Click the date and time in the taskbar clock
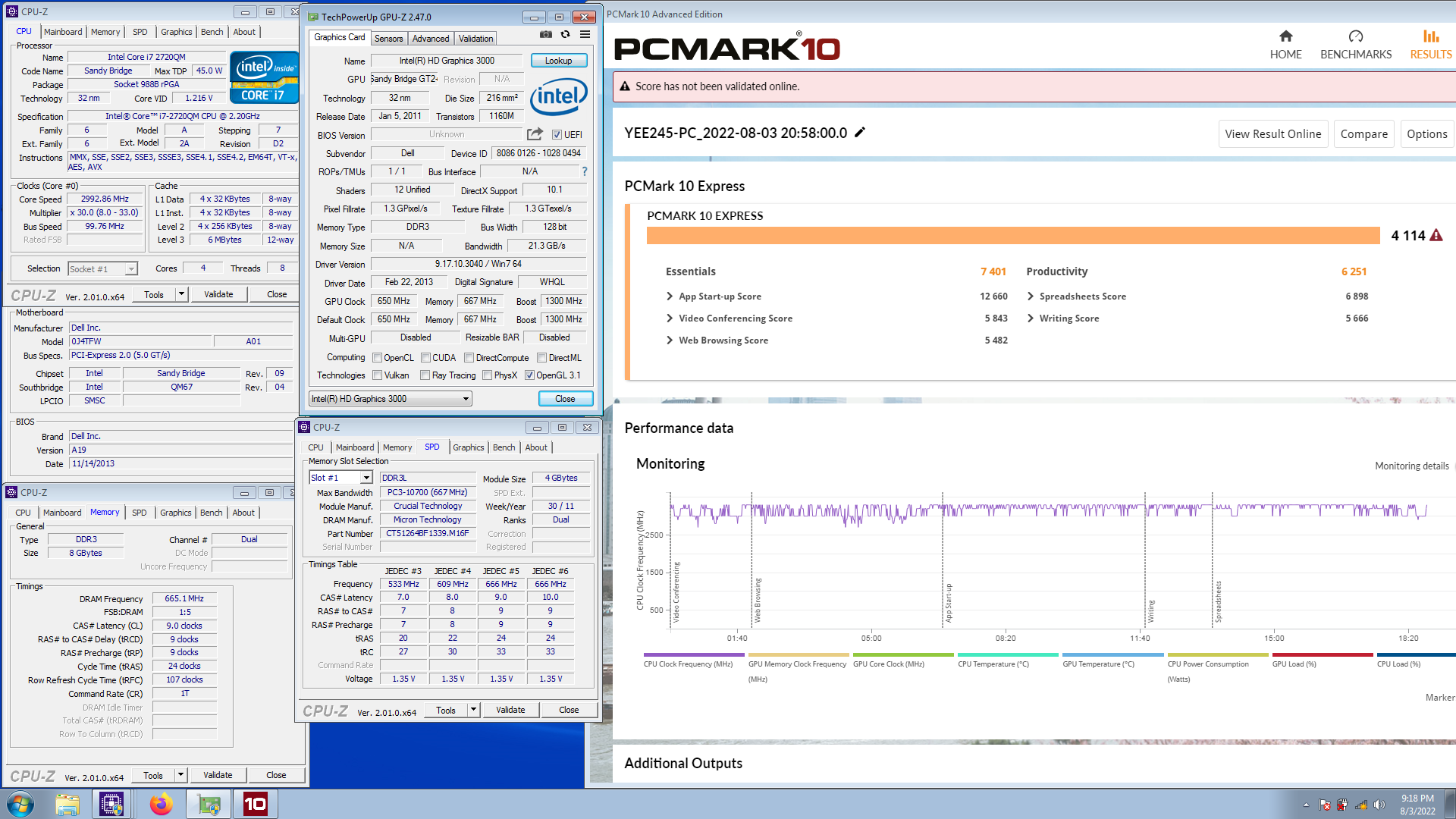The height and width of the screenshot is (819, 1456). tap(1417, 805)
